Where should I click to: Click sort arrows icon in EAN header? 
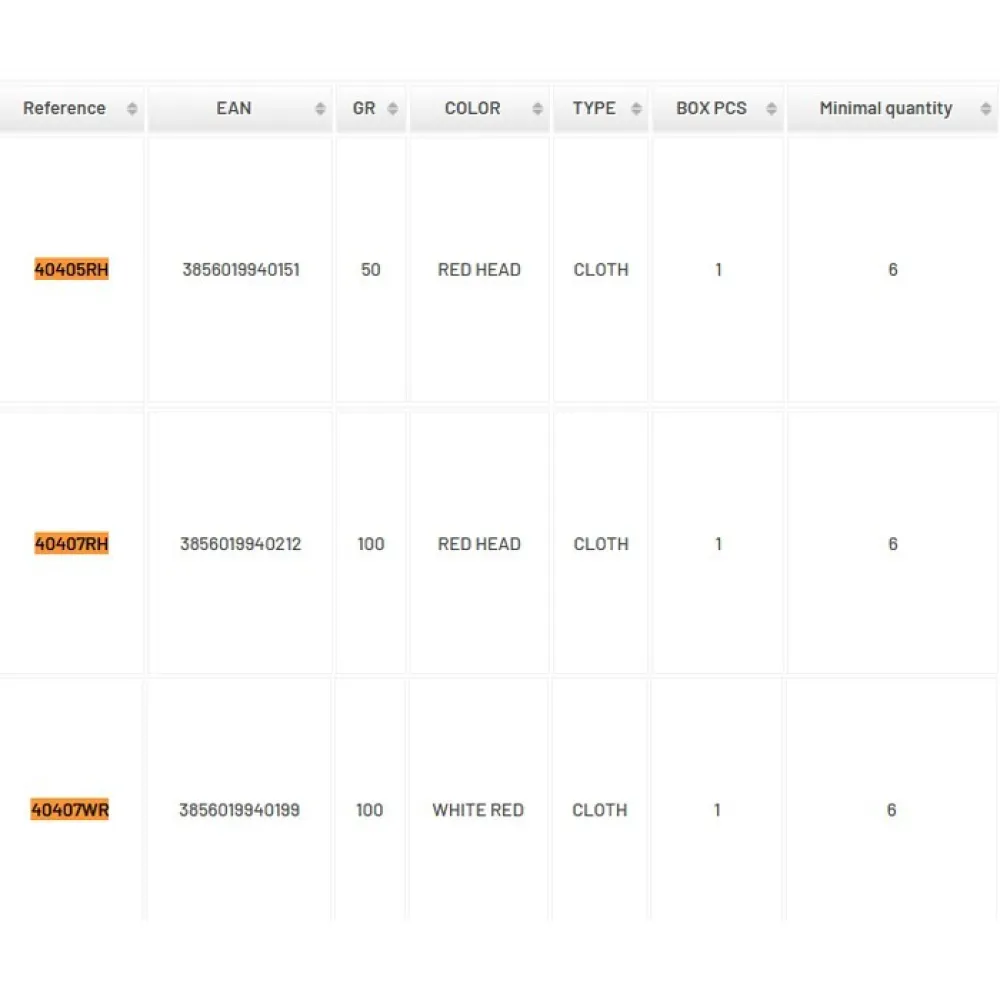point(320,109)
